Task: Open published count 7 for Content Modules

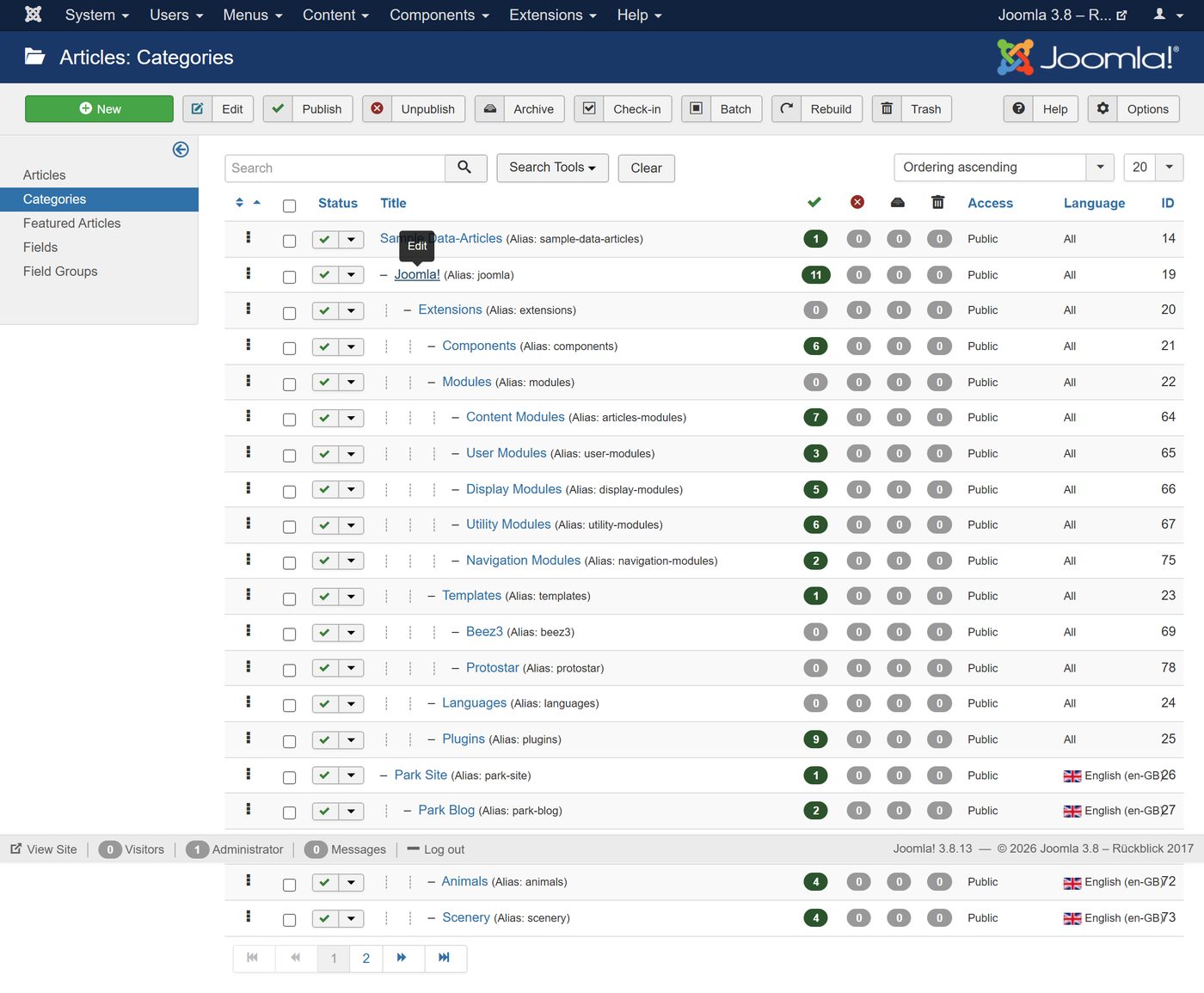Action: coord(815,418)
